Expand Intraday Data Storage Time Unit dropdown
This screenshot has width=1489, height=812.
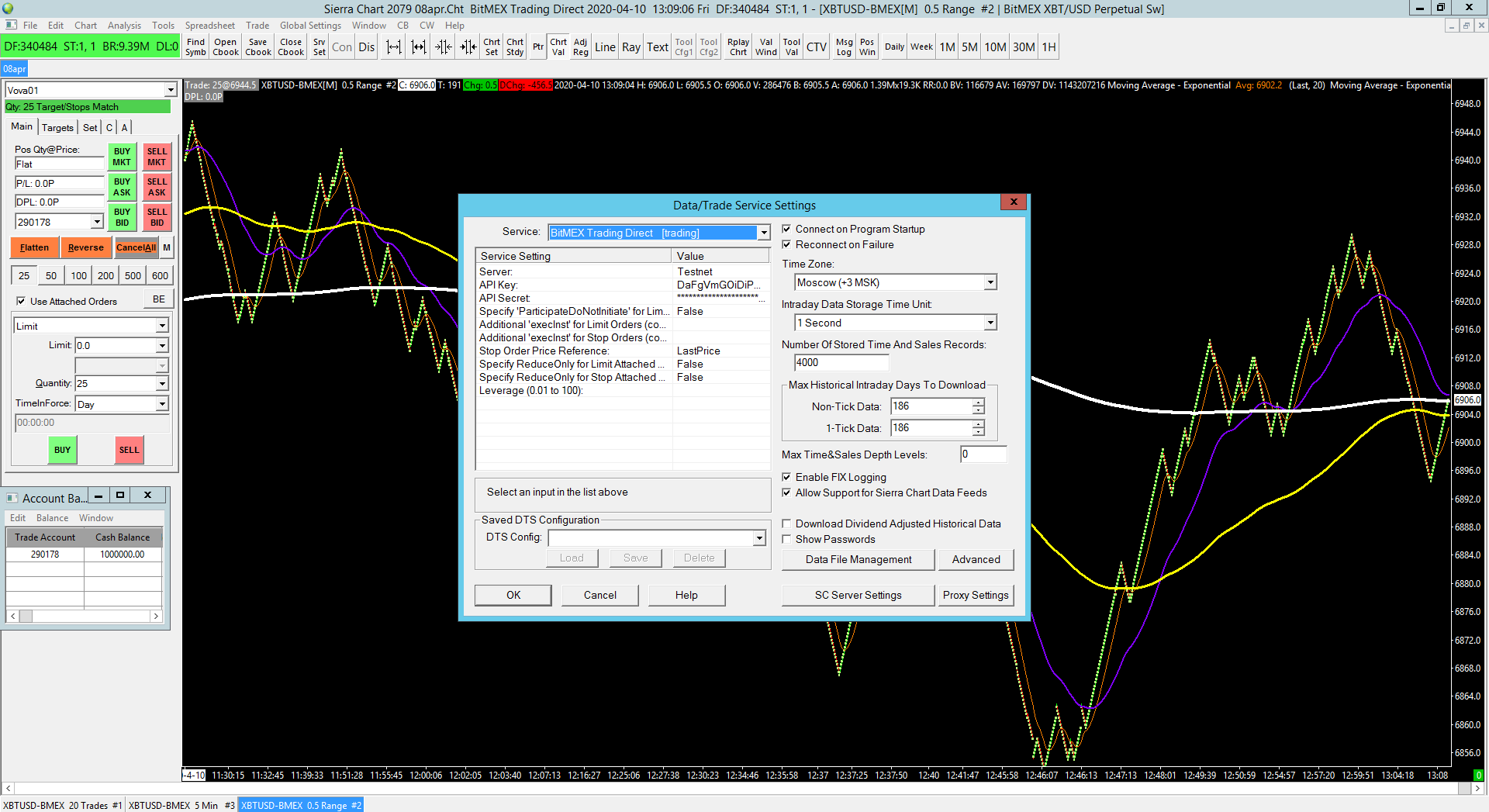click(x=990, y=323)
